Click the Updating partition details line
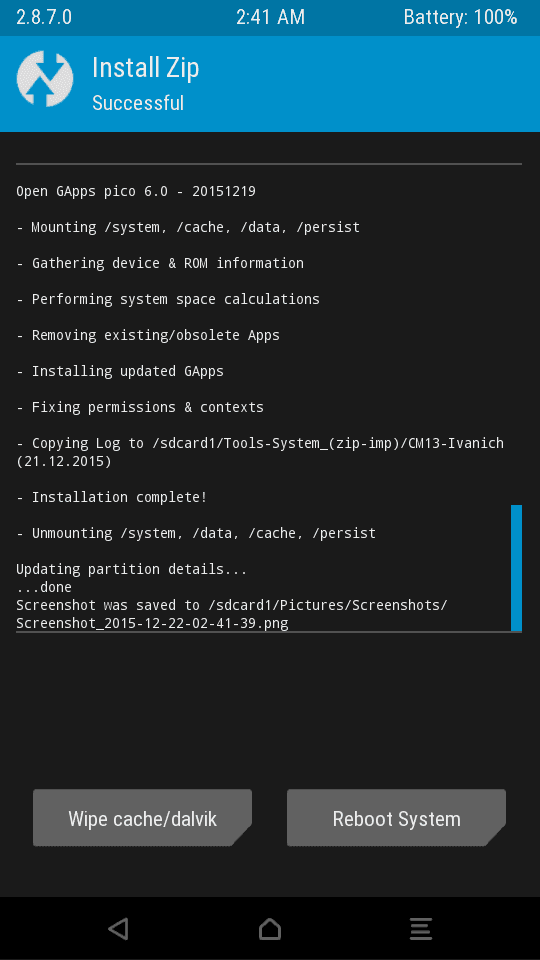The image size is (540, 960). click(x=132, y=569)
